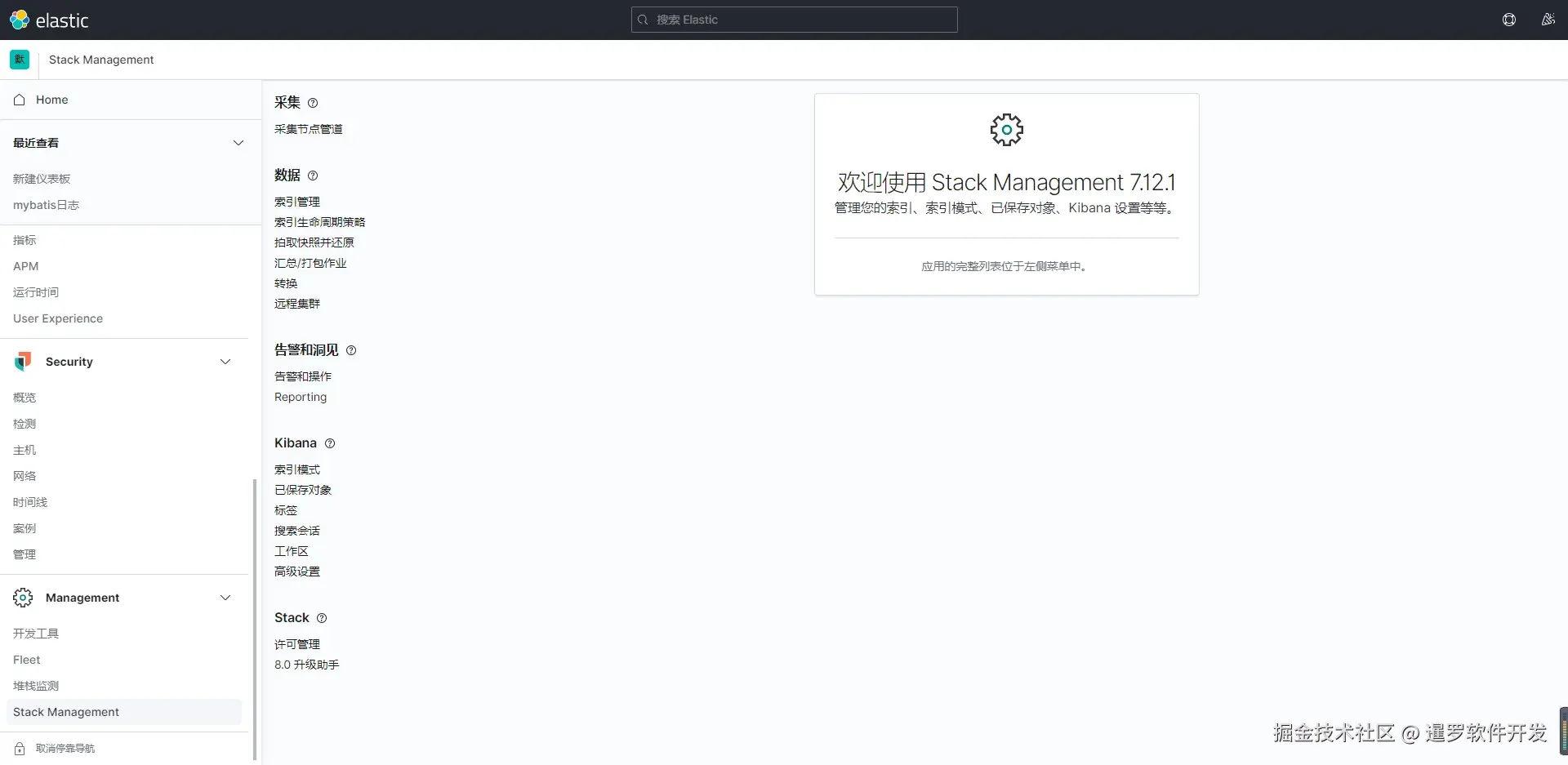Open Security 检测 page

tap(24, 424)
